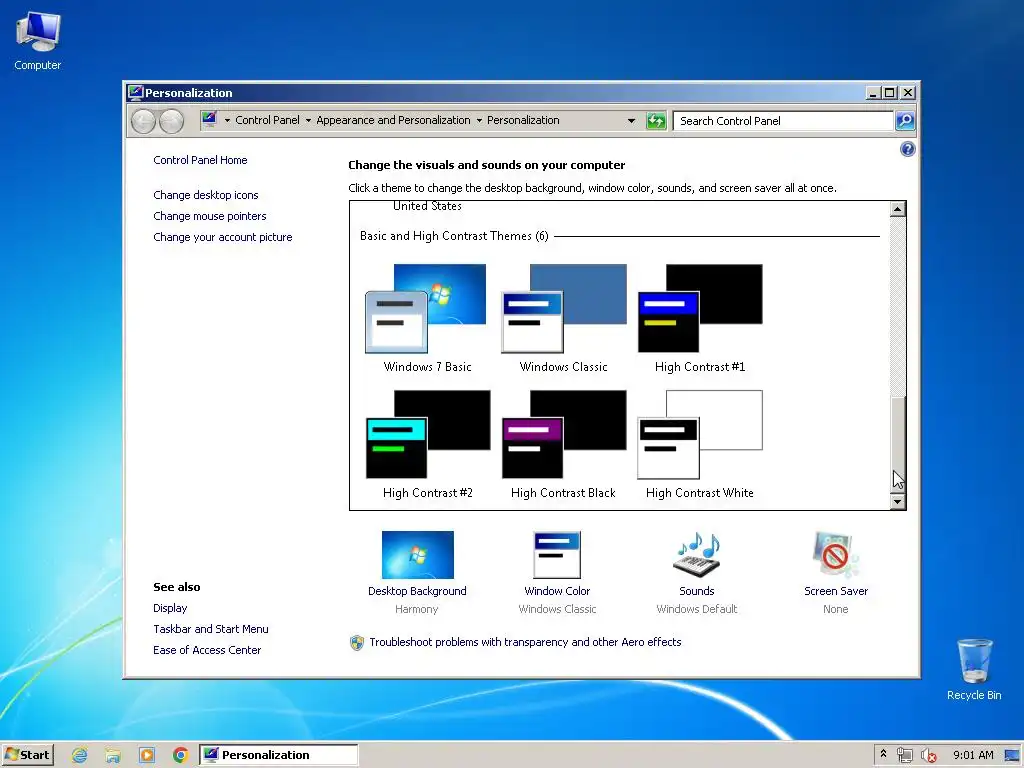Click the Desktop Background text link
Screen dimensions: 1024x768
pyautogui.click(x=417, y=591)
